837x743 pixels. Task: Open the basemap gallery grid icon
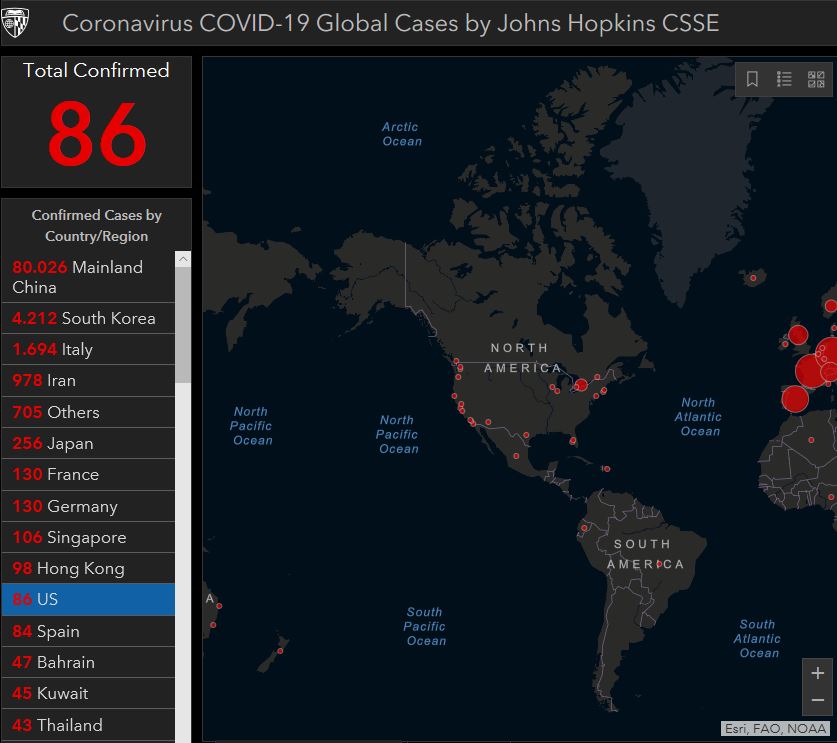(816, 79)
